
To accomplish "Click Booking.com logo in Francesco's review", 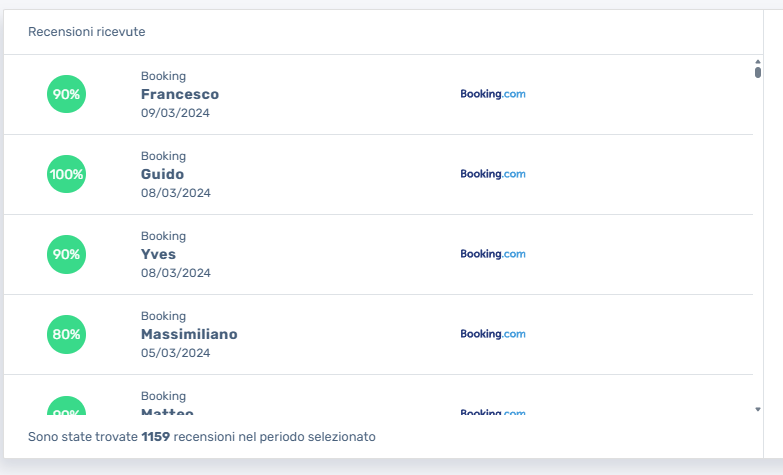I will (492, 94).
